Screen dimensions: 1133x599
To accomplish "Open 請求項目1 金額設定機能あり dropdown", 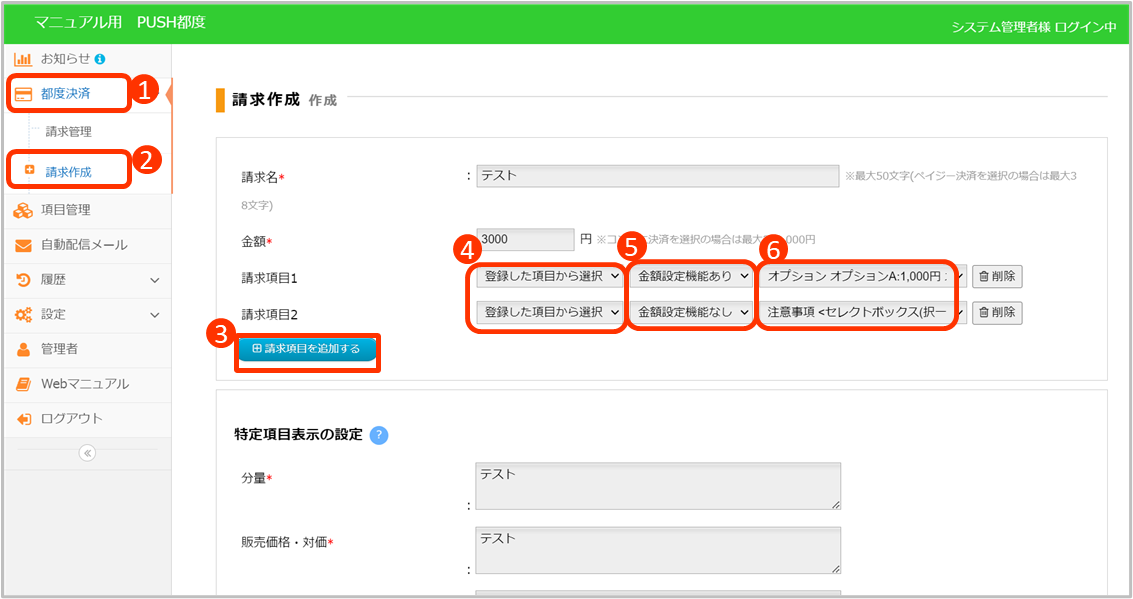I will (693, 277).
